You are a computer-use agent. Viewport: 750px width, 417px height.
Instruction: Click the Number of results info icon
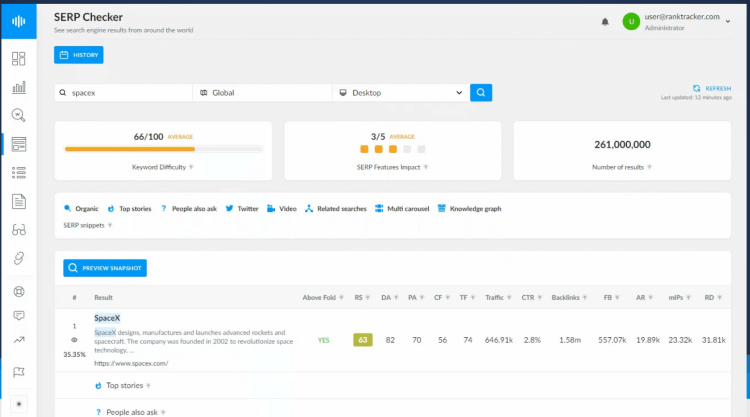point(650,167)
